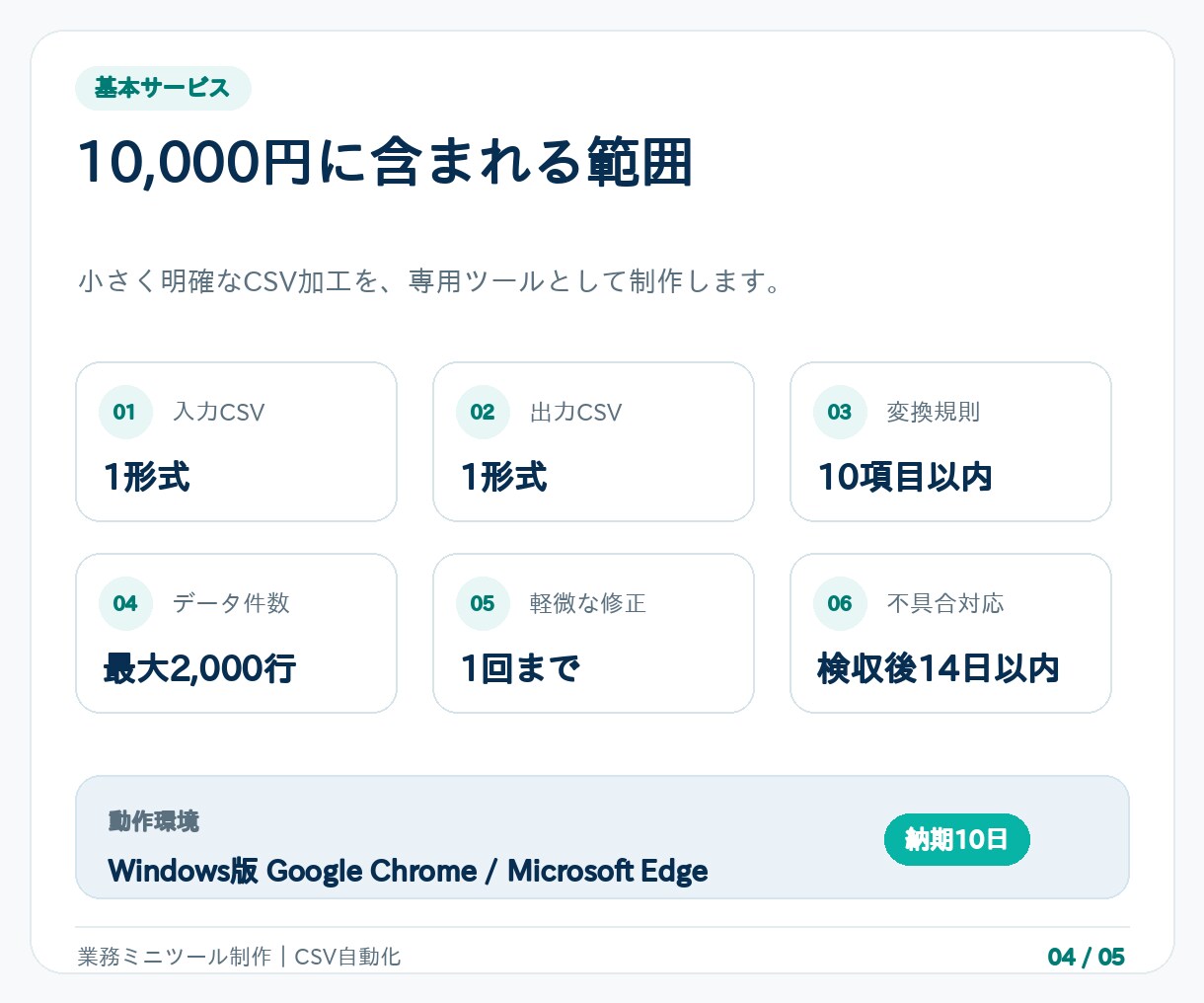Click the 05 number badge

483,603
